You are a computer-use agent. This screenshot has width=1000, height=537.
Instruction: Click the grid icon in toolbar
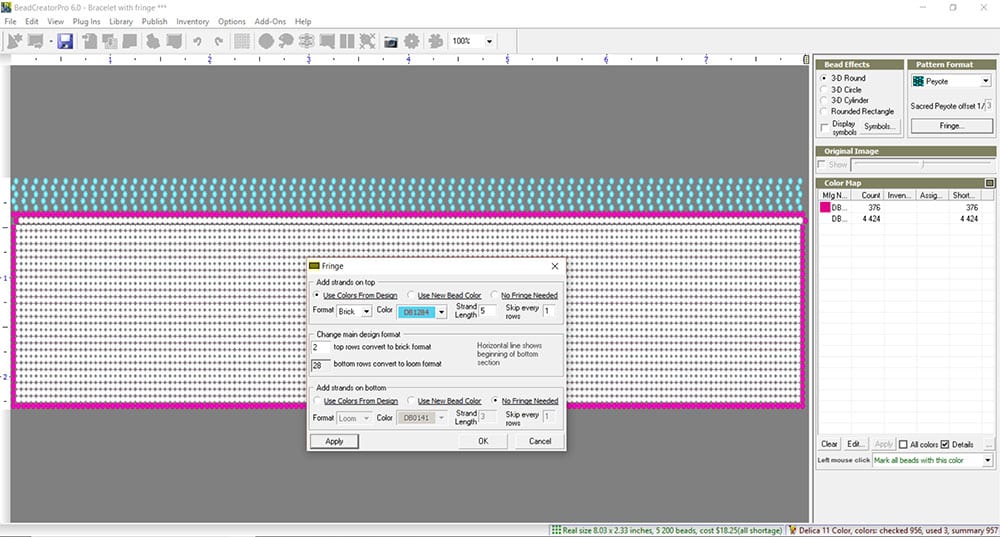point(242,41)
